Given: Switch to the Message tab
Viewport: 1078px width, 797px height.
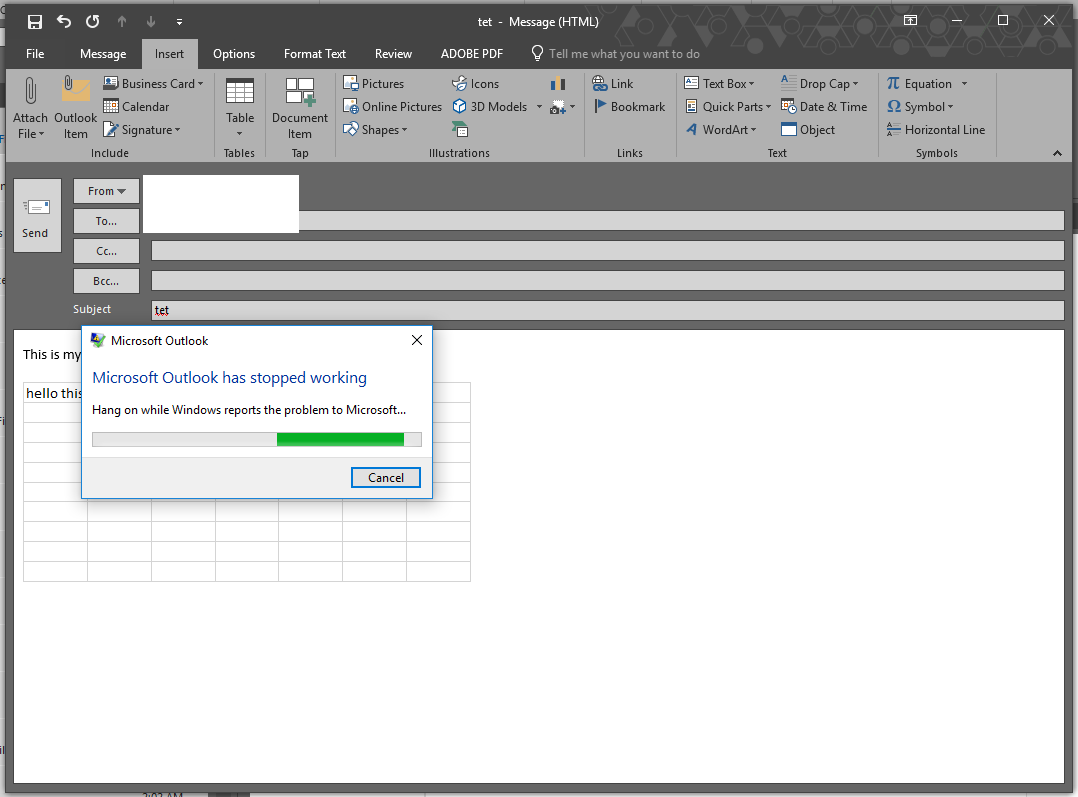Looking at the screenshot, I should [103, 54].
